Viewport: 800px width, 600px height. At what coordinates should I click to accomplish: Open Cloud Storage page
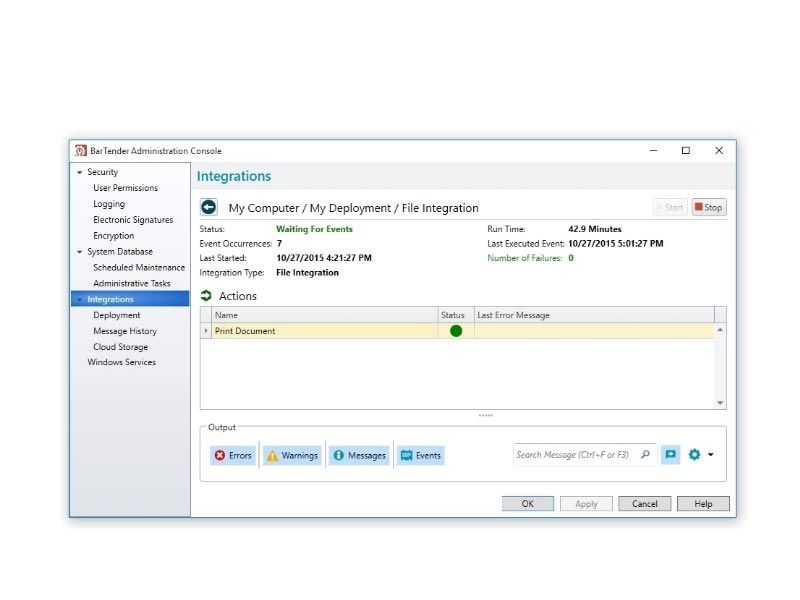(120, 346)
